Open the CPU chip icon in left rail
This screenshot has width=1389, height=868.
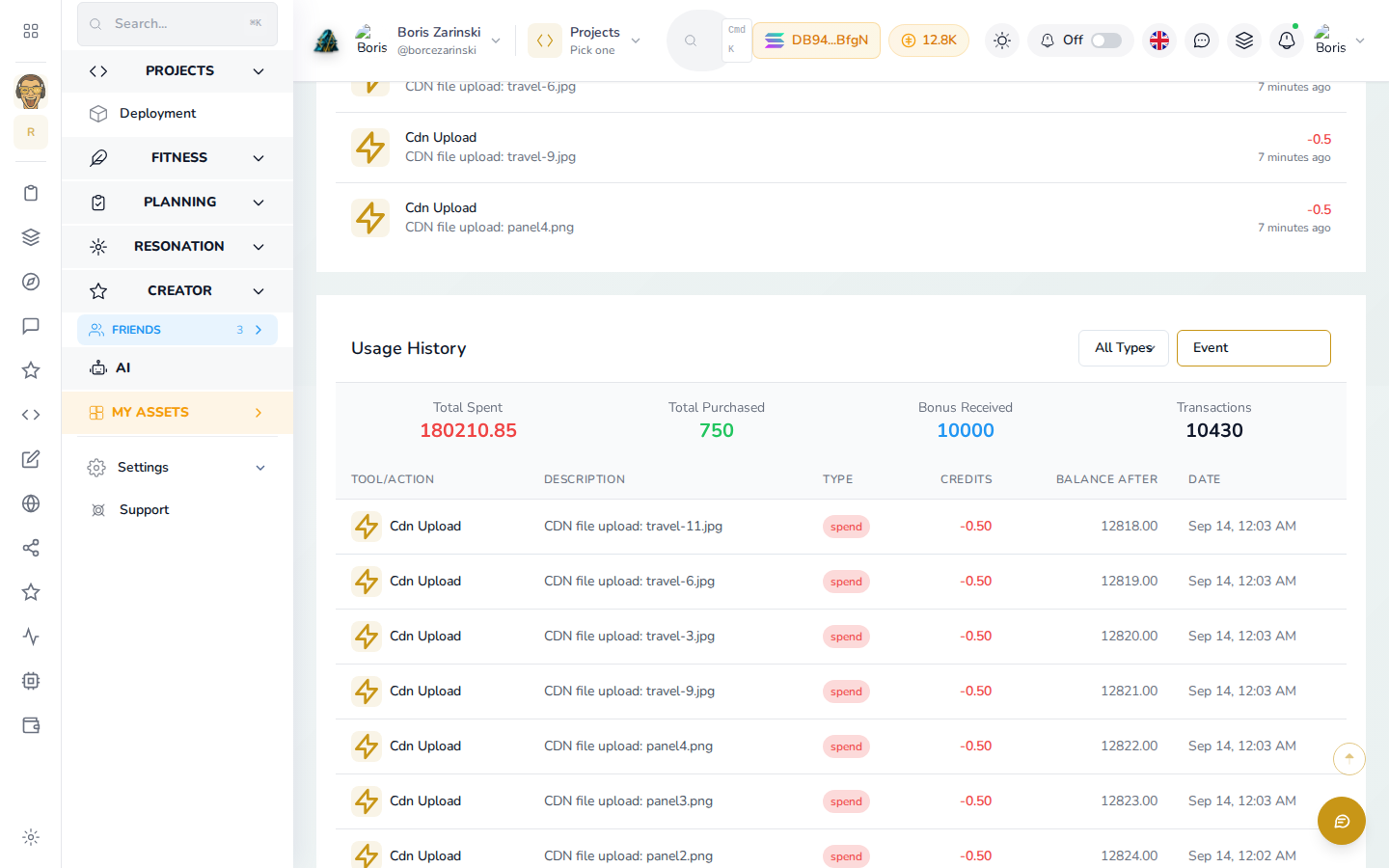[31, 681]
